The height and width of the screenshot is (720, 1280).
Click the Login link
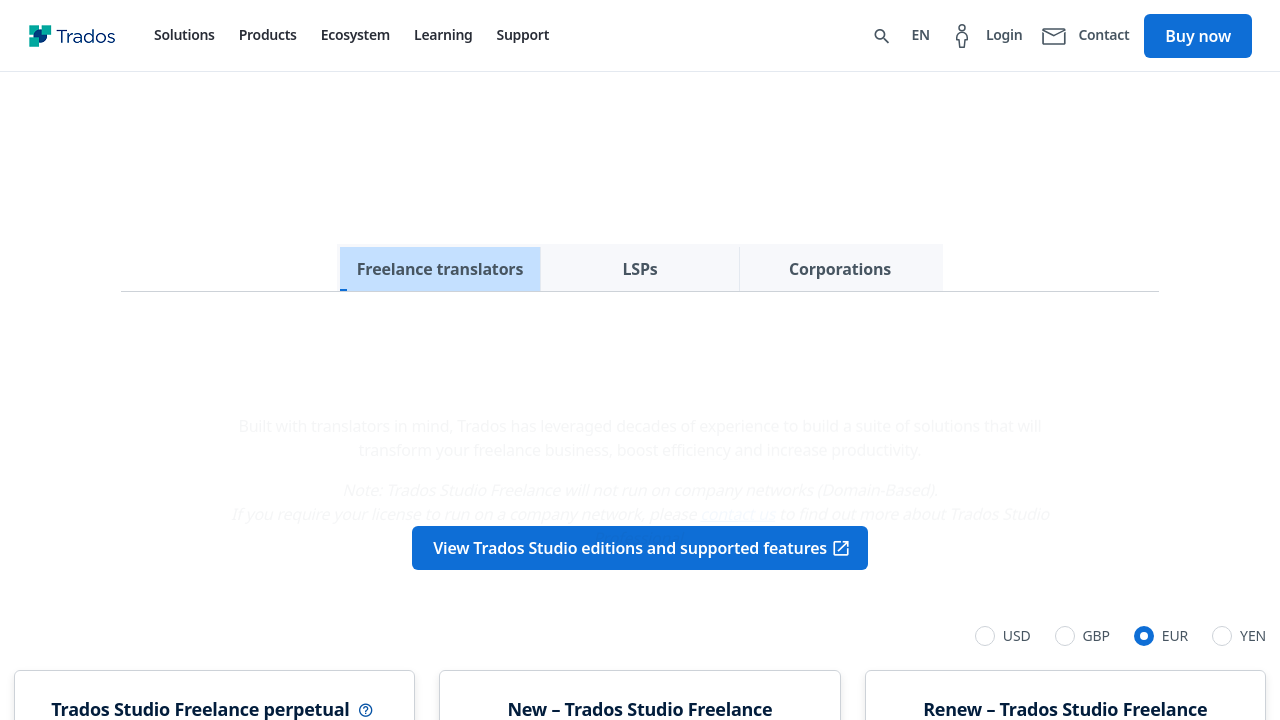1004,35
